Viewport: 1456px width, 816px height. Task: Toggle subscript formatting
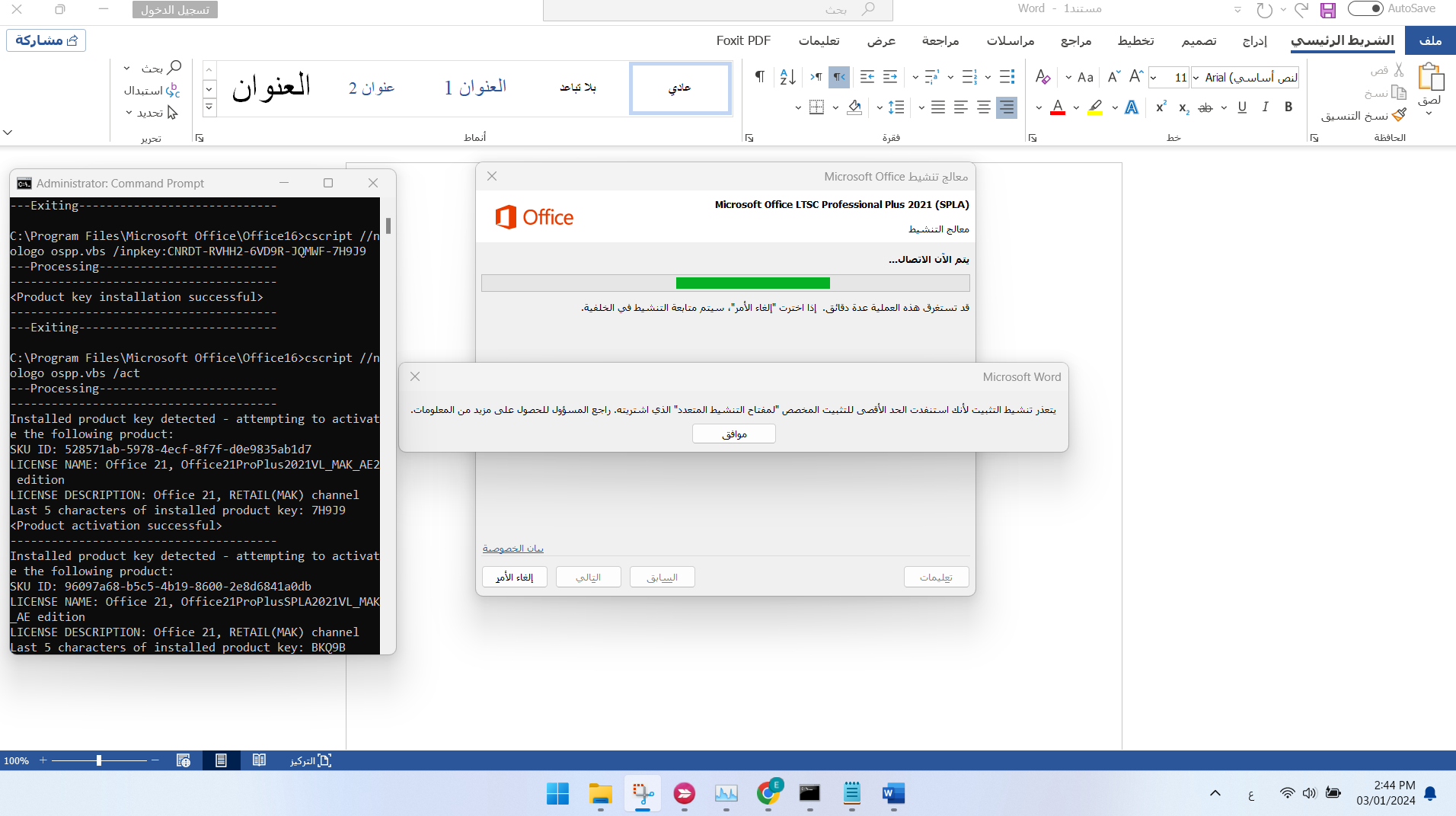1183,107
